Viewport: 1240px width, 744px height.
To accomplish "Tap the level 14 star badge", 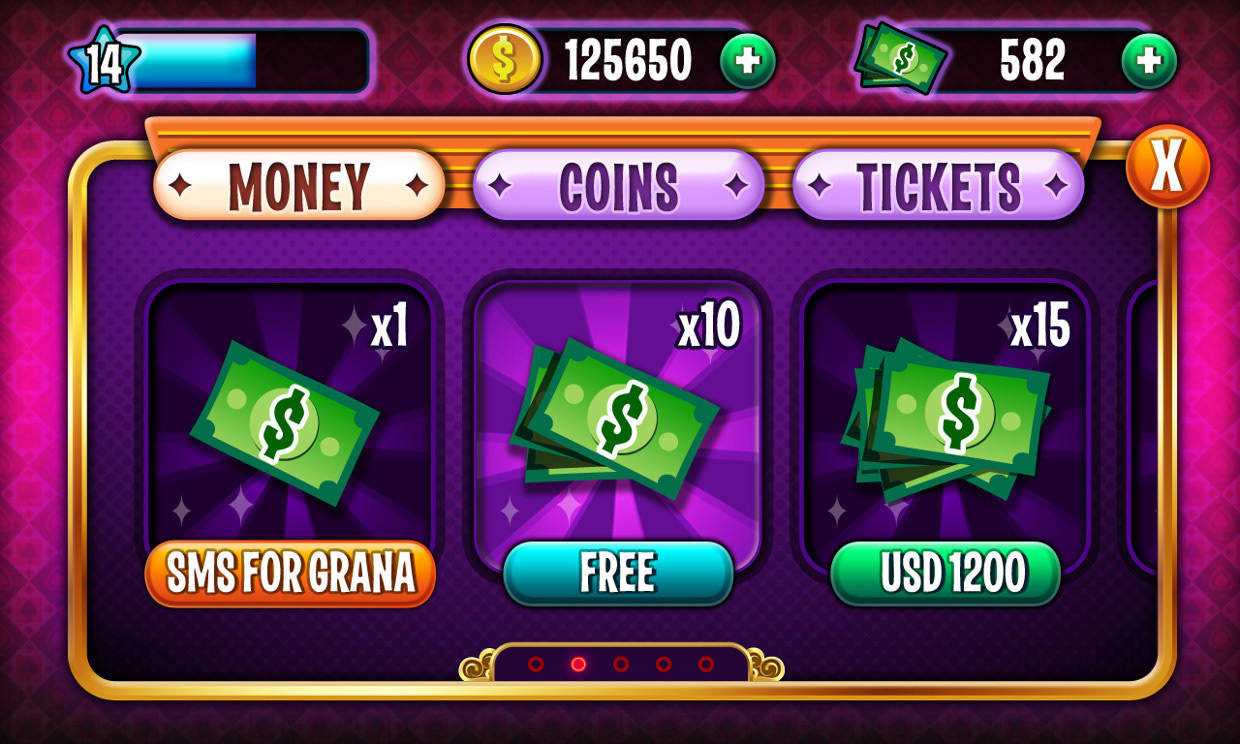I will pos(104,61).
